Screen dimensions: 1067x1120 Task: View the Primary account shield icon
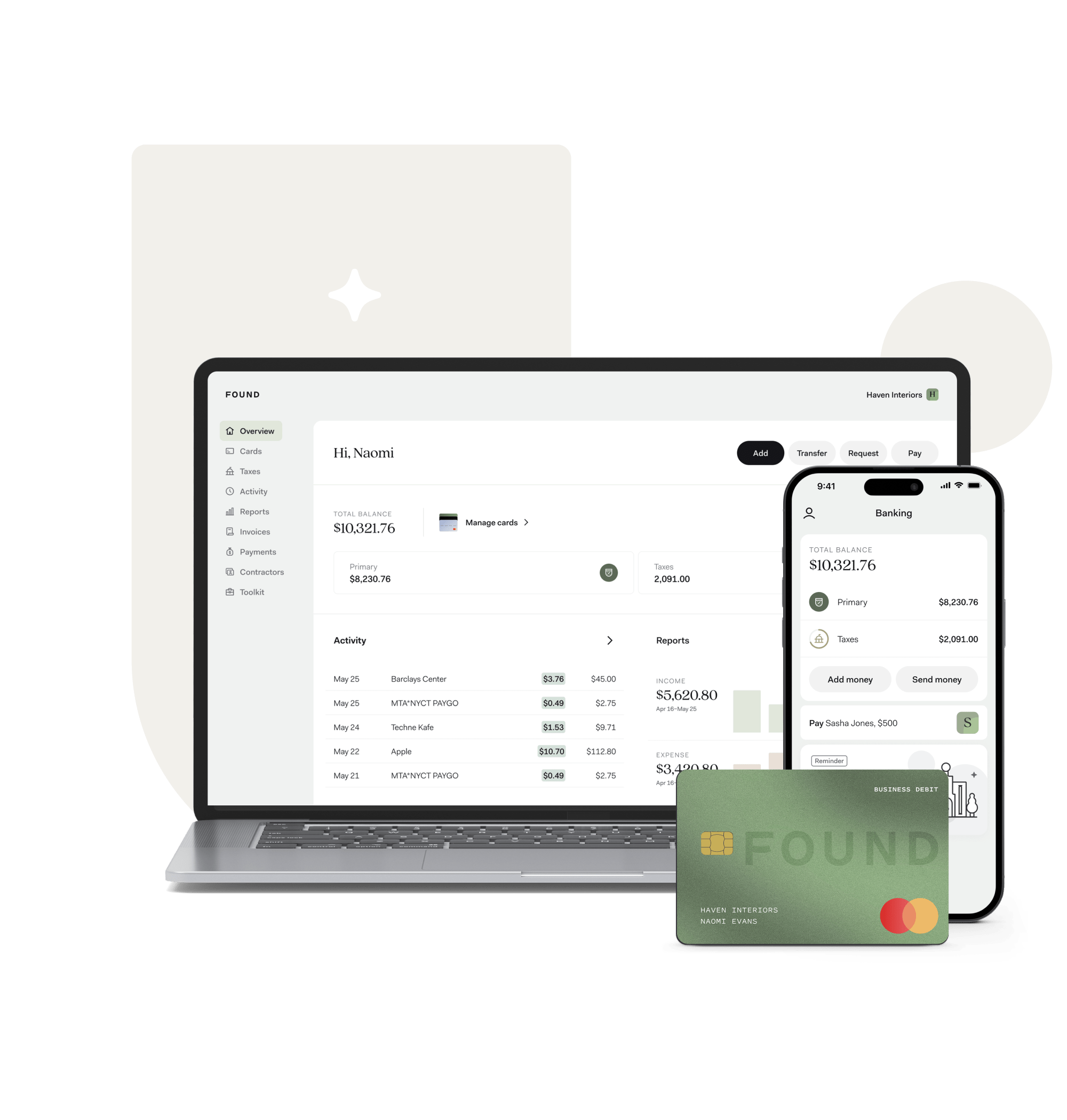(606, 578)
